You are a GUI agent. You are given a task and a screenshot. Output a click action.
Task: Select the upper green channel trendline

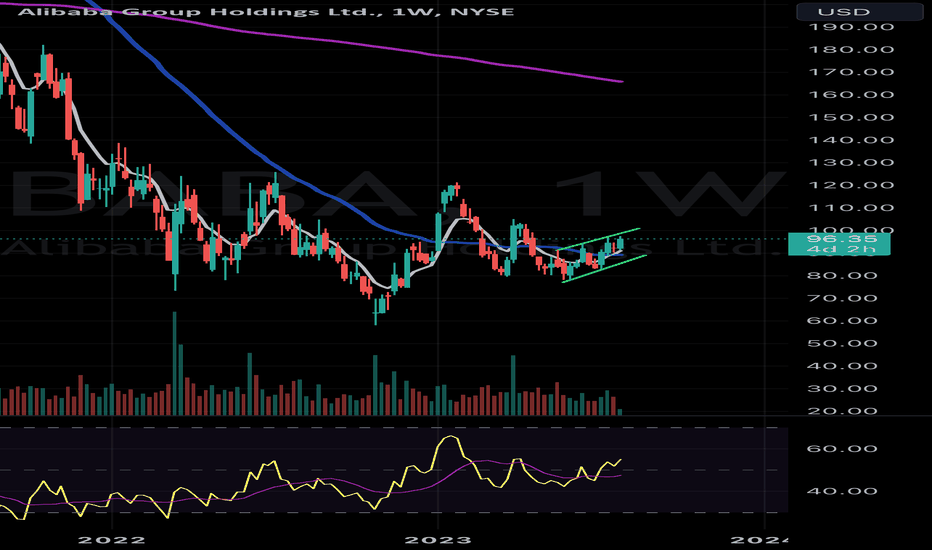pyautogui.click(x=597, y=238)
